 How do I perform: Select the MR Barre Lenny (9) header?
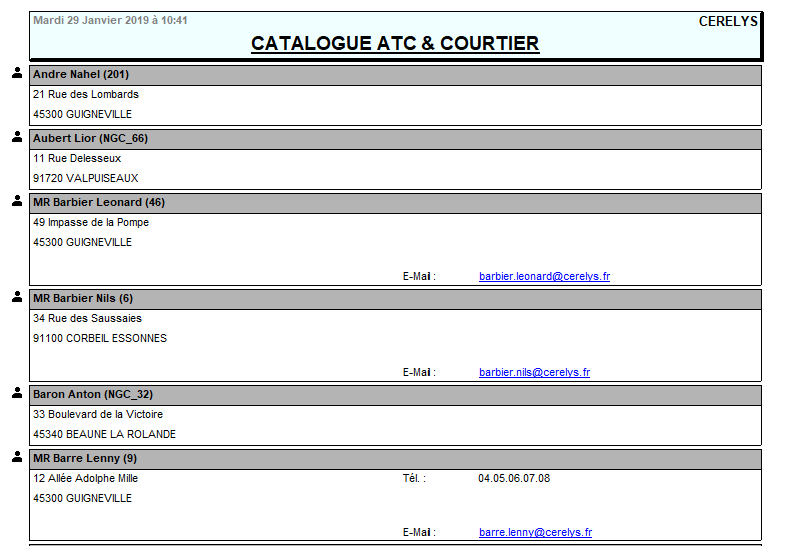(395, 459)
